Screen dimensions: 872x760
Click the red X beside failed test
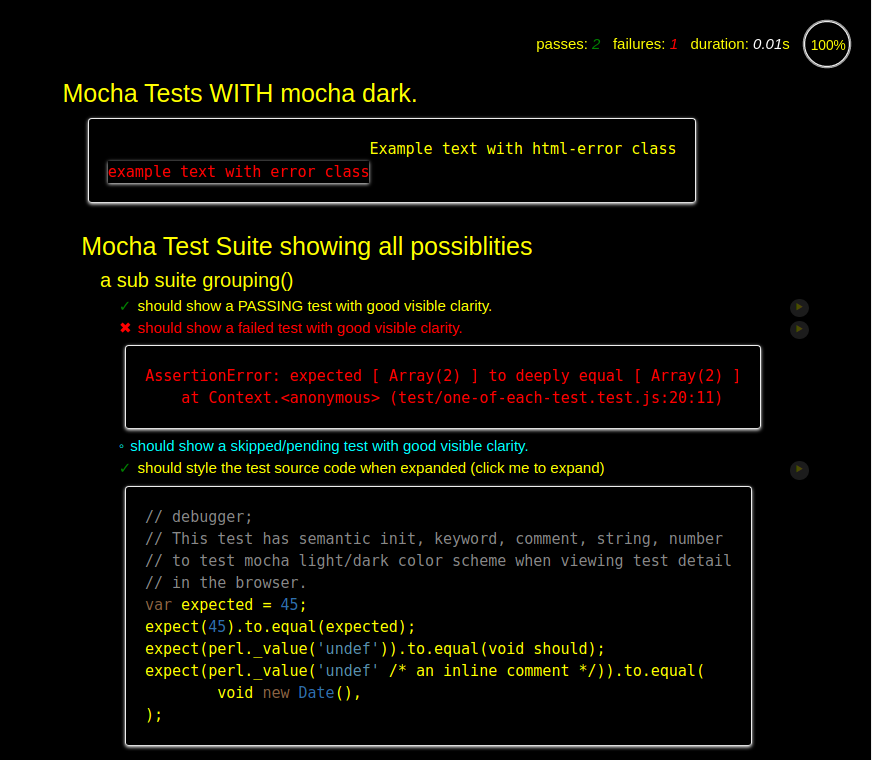tap(125, 328)
